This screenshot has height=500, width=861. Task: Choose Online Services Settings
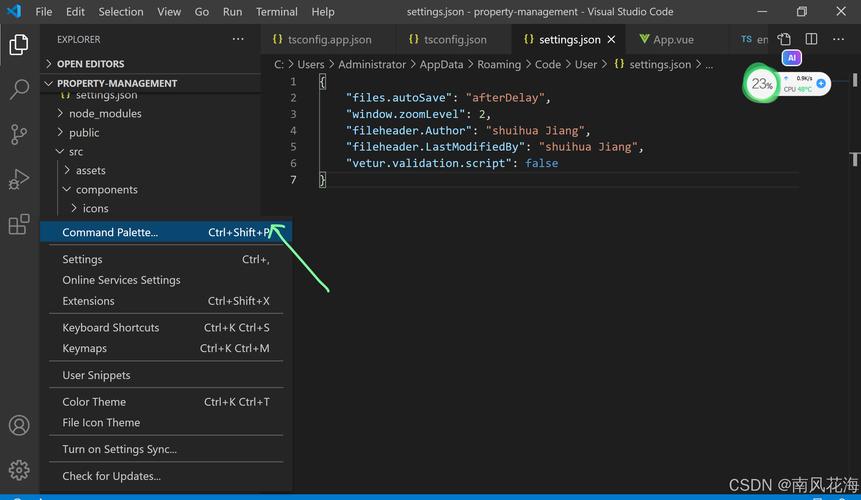click(166, 280)
